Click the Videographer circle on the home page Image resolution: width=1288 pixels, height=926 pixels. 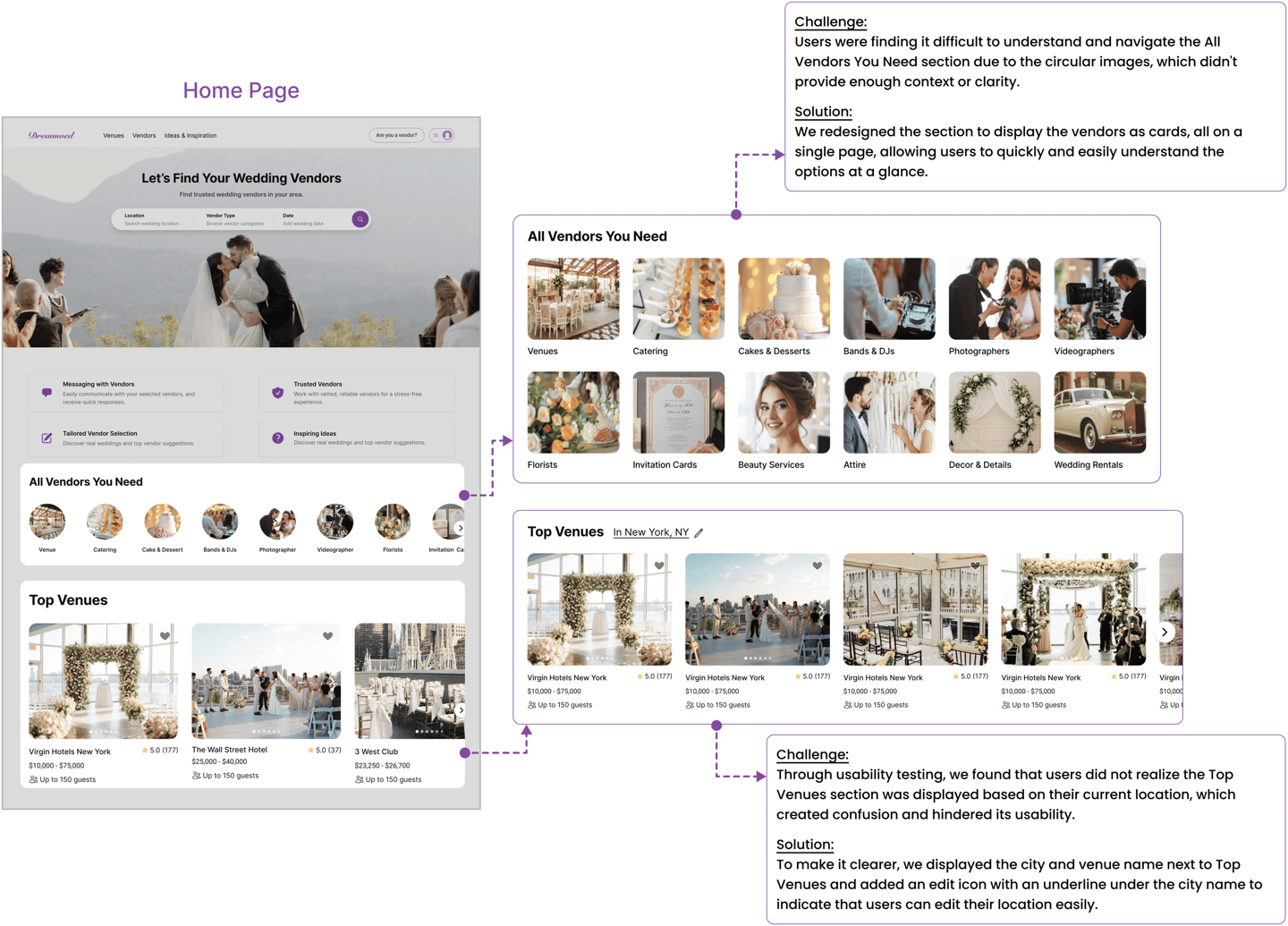[335, 522]
